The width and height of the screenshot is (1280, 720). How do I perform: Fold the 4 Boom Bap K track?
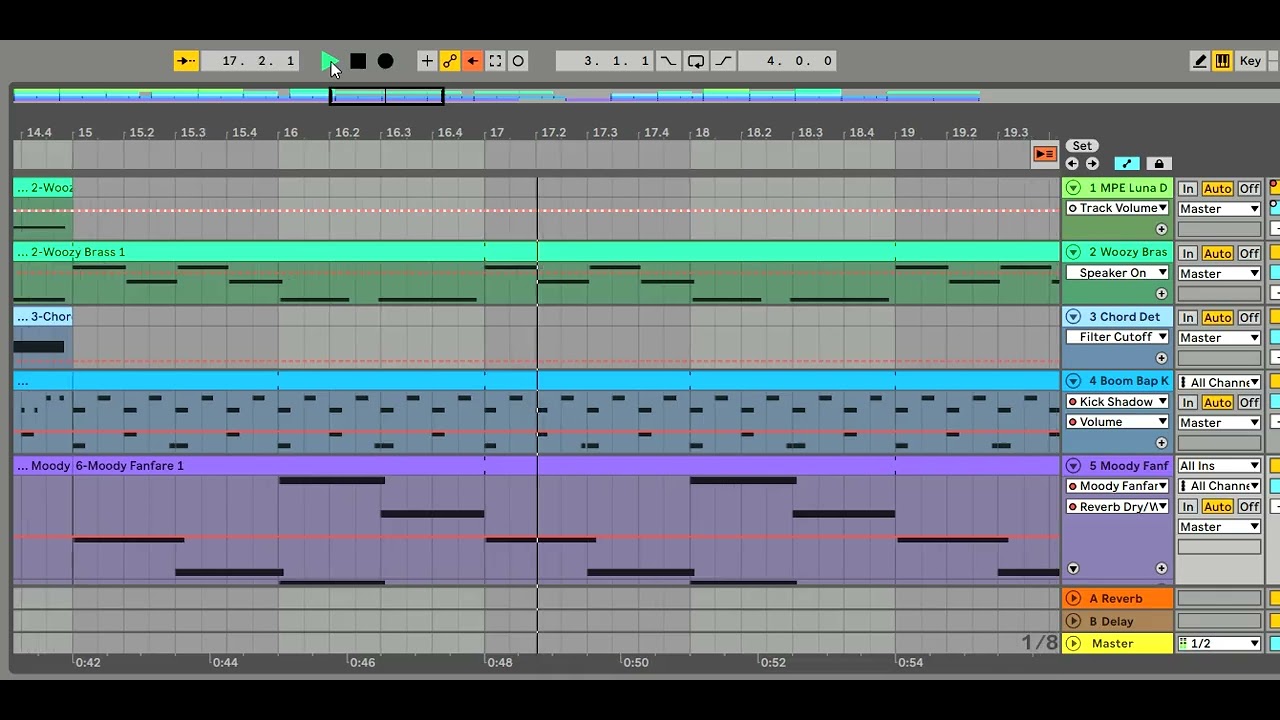point(1073,381)
